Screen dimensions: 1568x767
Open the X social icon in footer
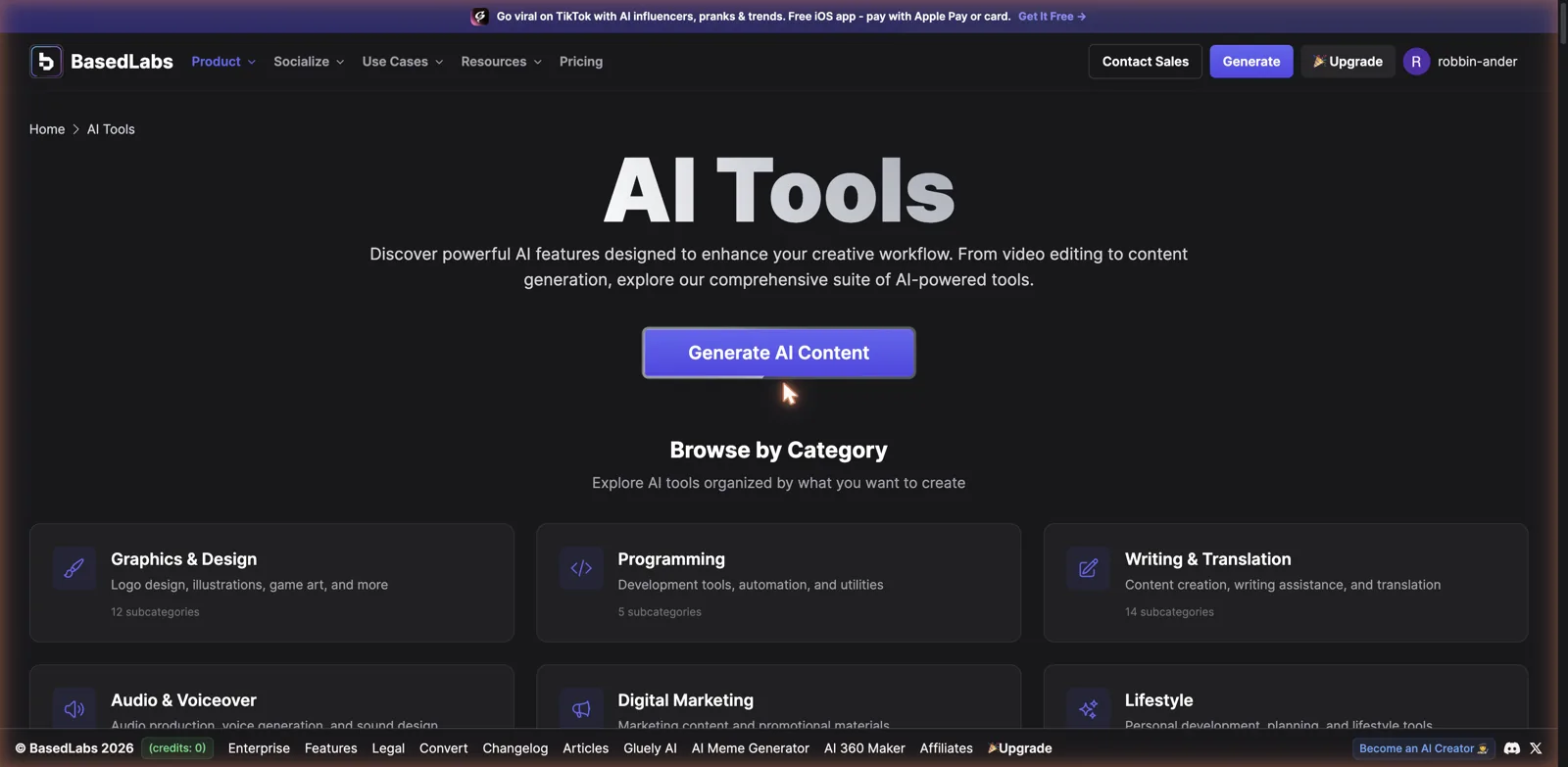coord(1536,748)
